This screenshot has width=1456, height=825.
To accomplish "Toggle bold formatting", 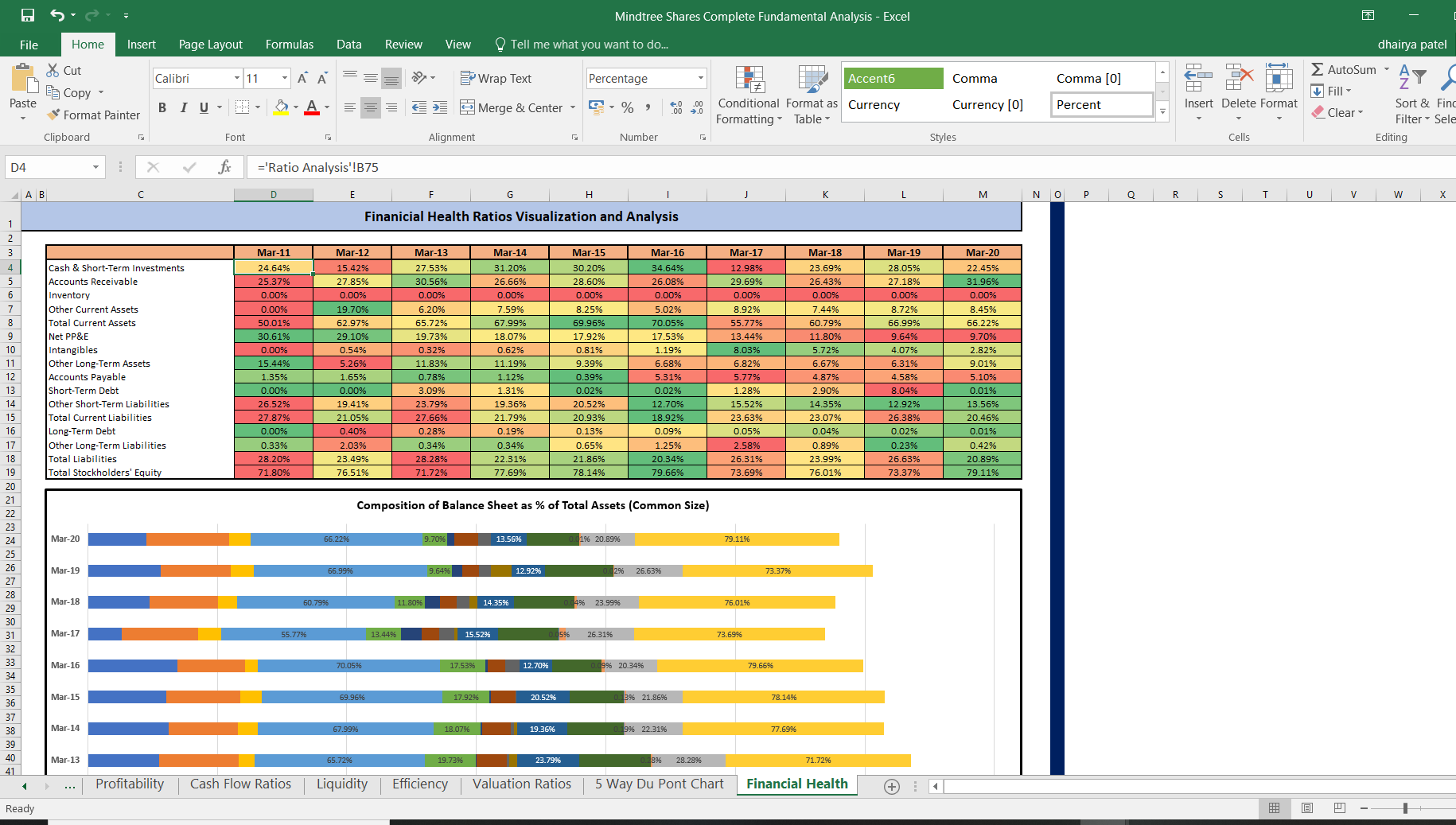I will tap(162, 107).
